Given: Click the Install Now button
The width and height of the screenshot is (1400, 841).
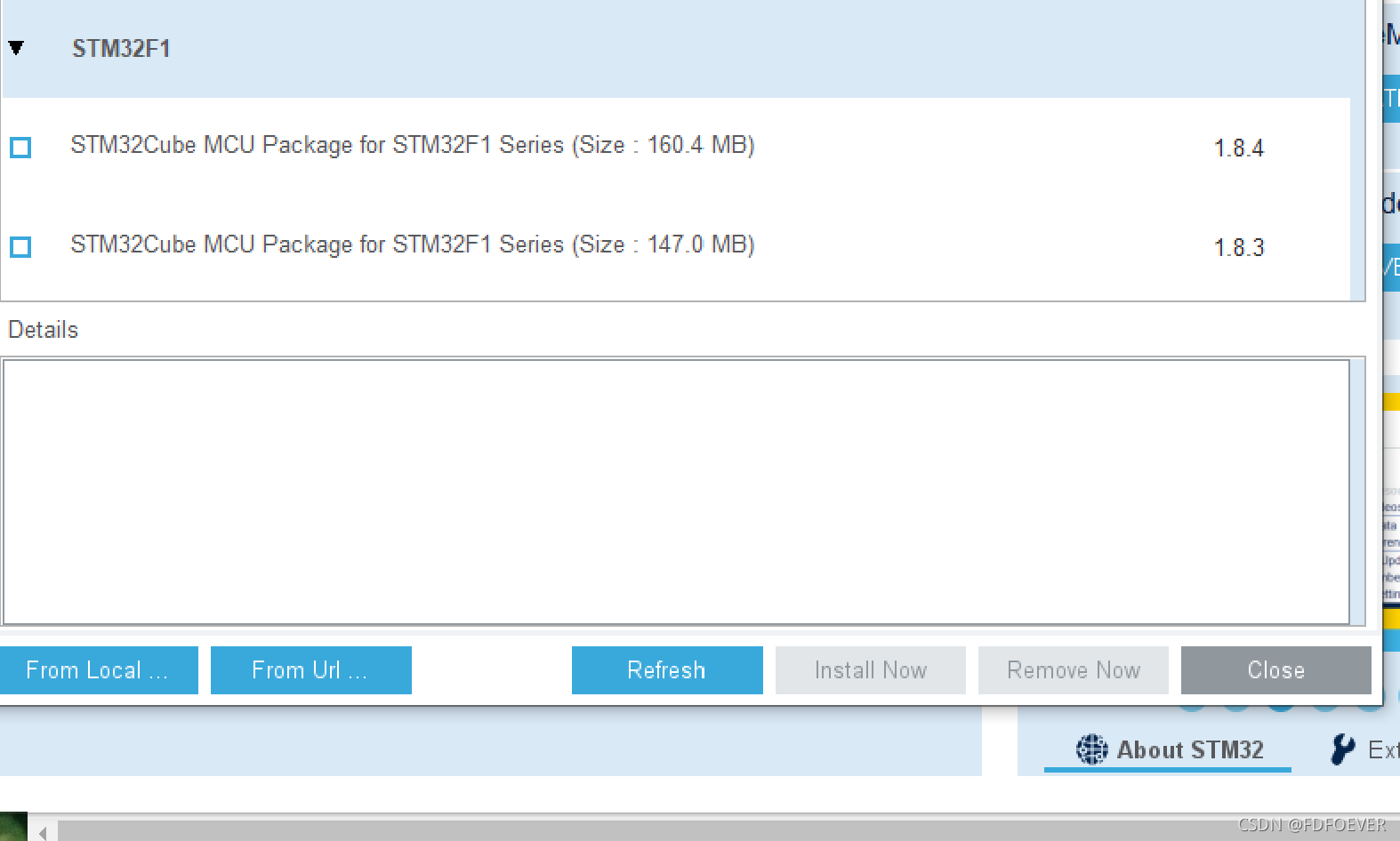Looking at the screenshot, I should pyautogui.click(x=871, y=670).
